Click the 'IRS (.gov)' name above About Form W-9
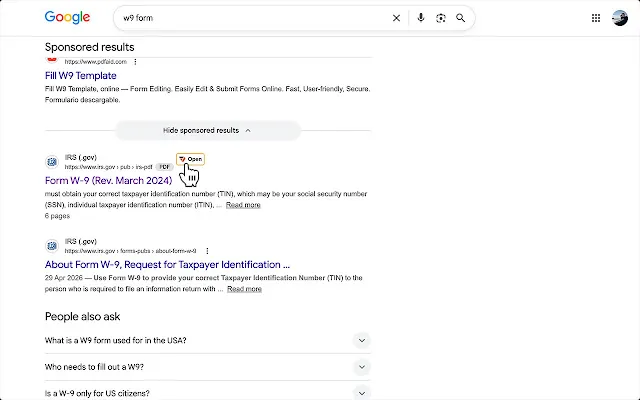The width and height of the screenshot is (640, 400). (81, 242)
